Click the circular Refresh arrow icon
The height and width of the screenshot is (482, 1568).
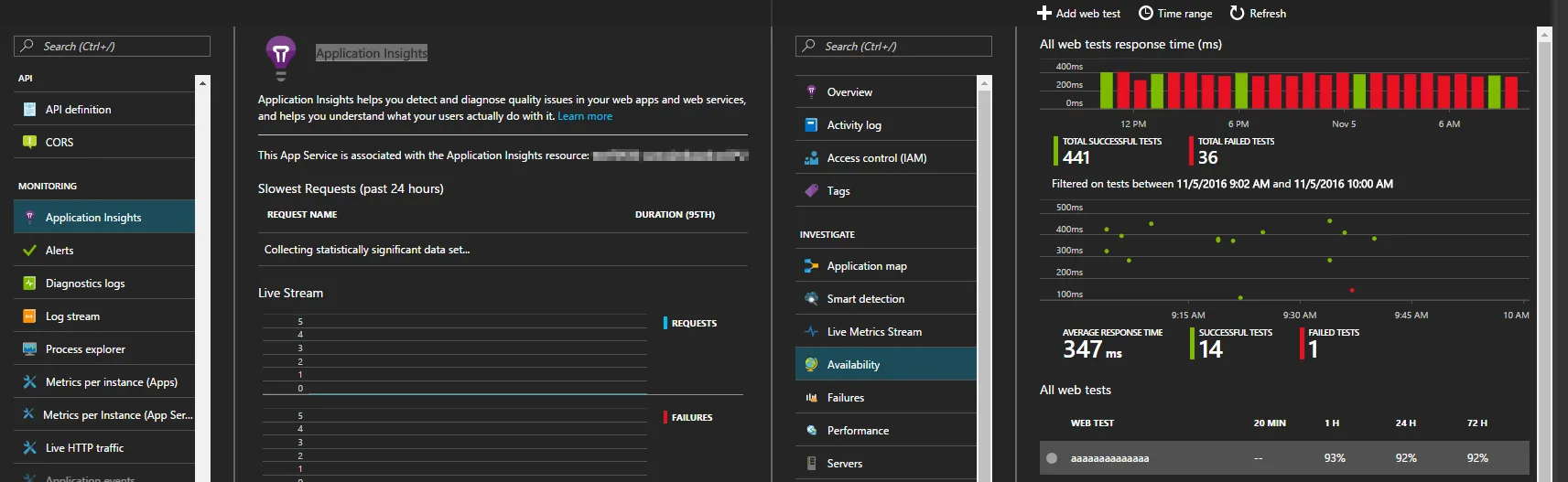1237,13
